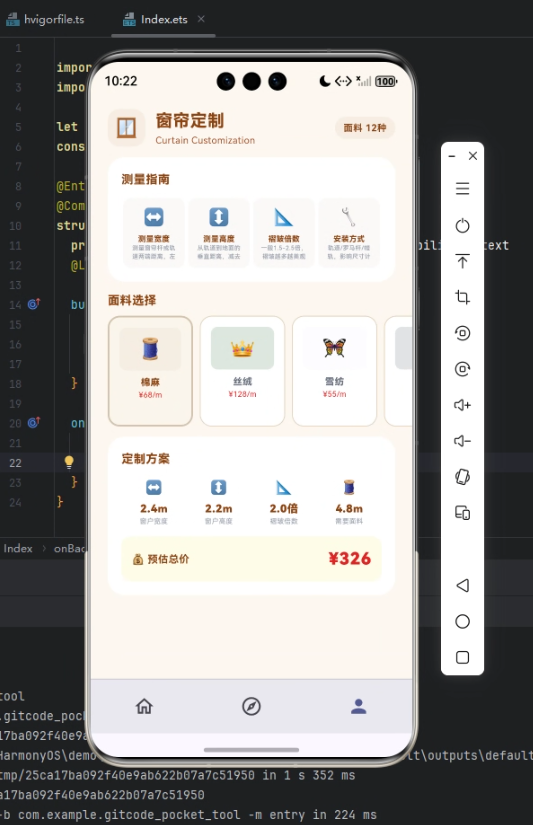Click the light bulb hint on line 22
533x825 pixels.
click(x=69, y=462)
